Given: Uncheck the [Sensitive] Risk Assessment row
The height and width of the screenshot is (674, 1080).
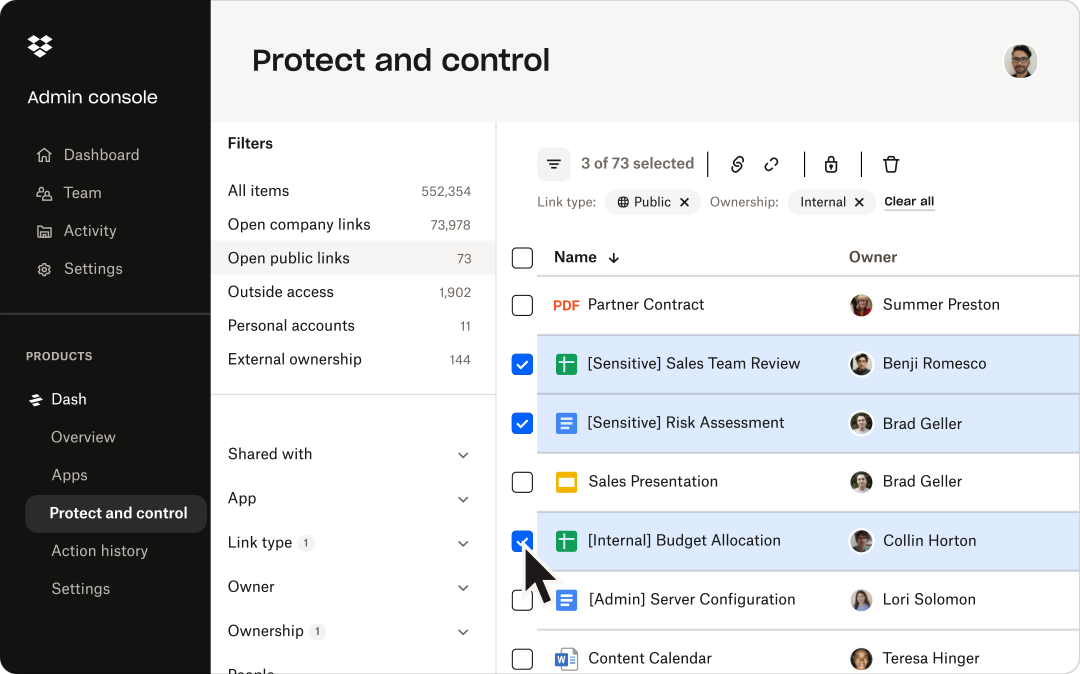Looking at the screenshot, I should (x=521, y=423).
